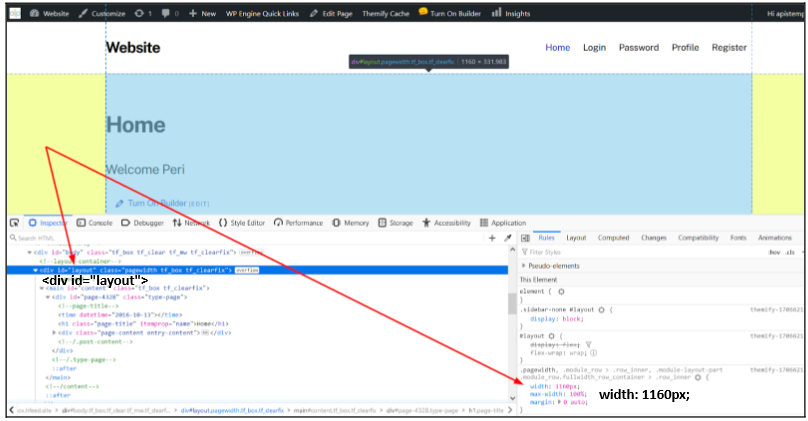Toggle the .cls class panel
808x421 pixels.
coord(790,252)
